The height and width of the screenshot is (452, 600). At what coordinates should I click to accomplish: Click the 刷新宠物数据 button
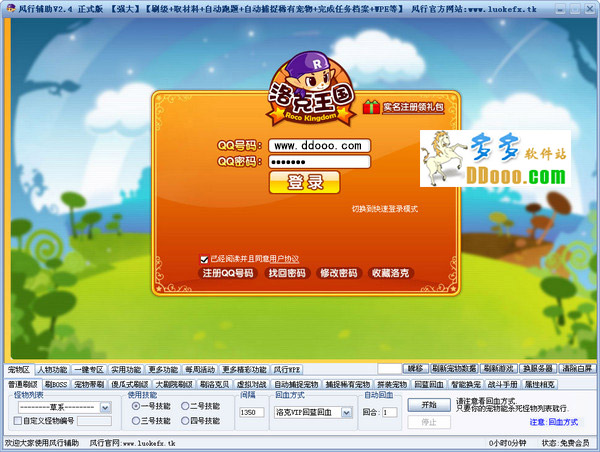454,369
